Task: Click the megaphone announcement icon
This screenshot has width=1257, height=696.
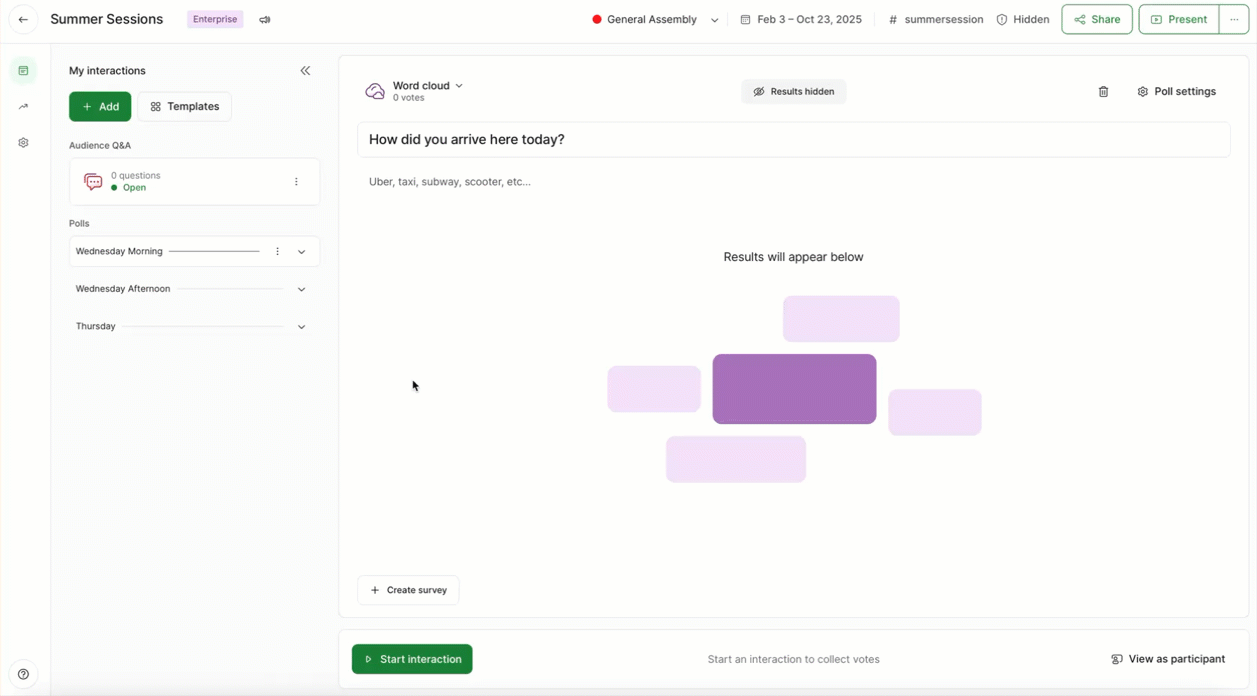Action: [x=265, y=20]
